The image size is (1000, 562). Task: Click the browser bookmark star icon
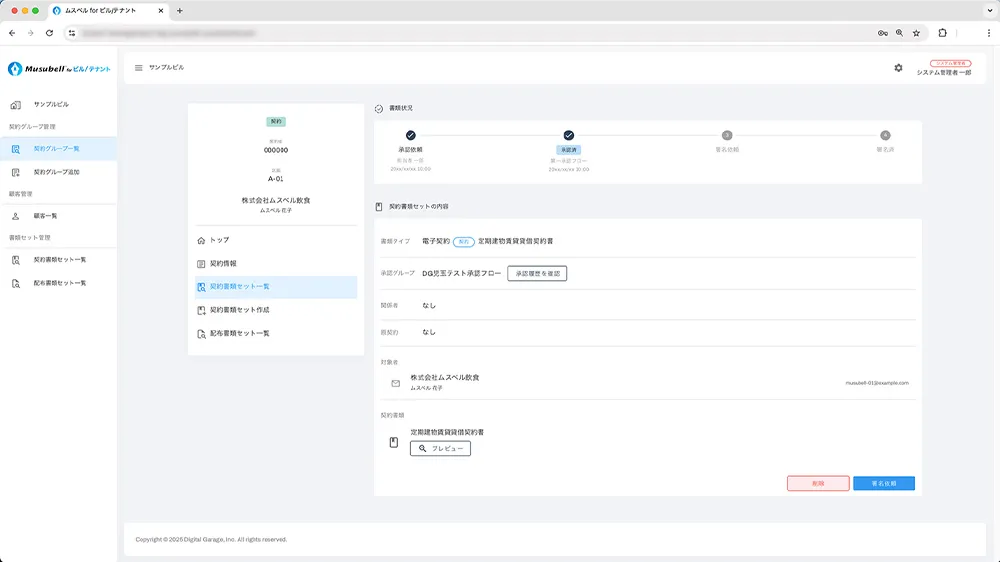[x=916, y=33]
